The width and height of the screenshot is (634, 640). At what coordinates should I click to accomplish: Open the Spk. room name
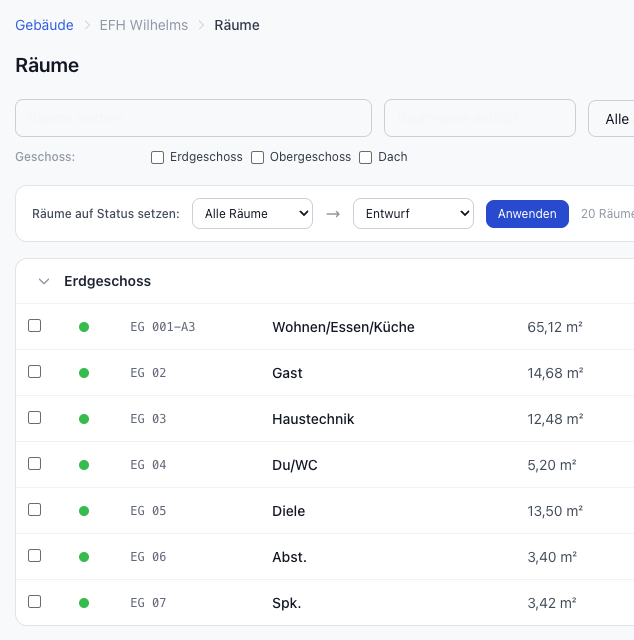tap(287, 603)
